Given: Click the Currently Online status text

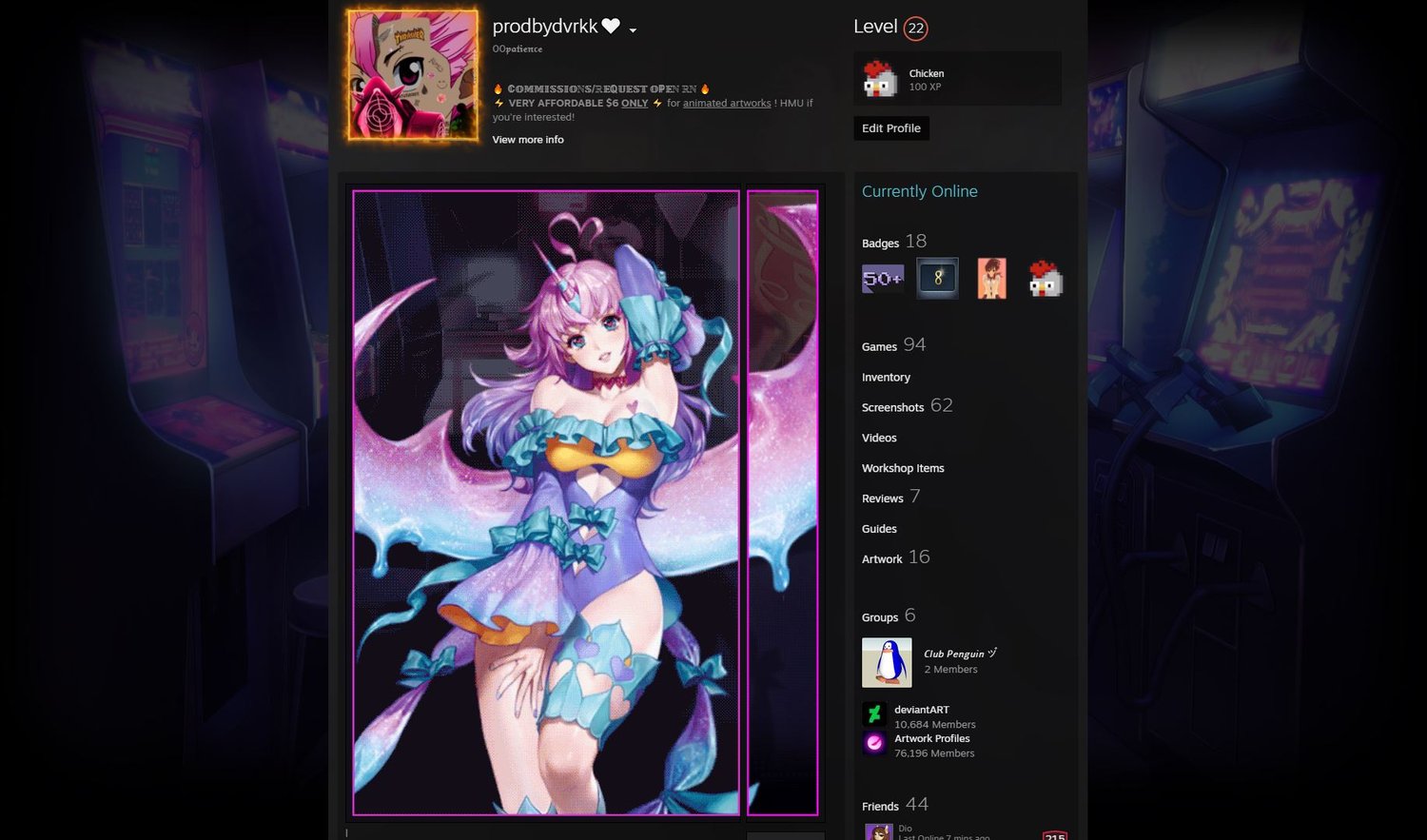Looking at the screenshot, I should [920, 191].
